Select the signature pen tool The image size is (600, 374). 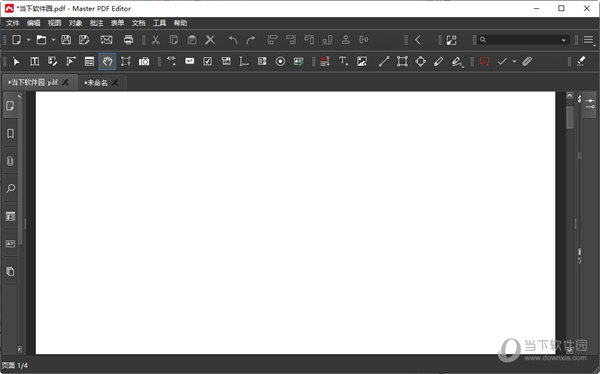(457, 62)
